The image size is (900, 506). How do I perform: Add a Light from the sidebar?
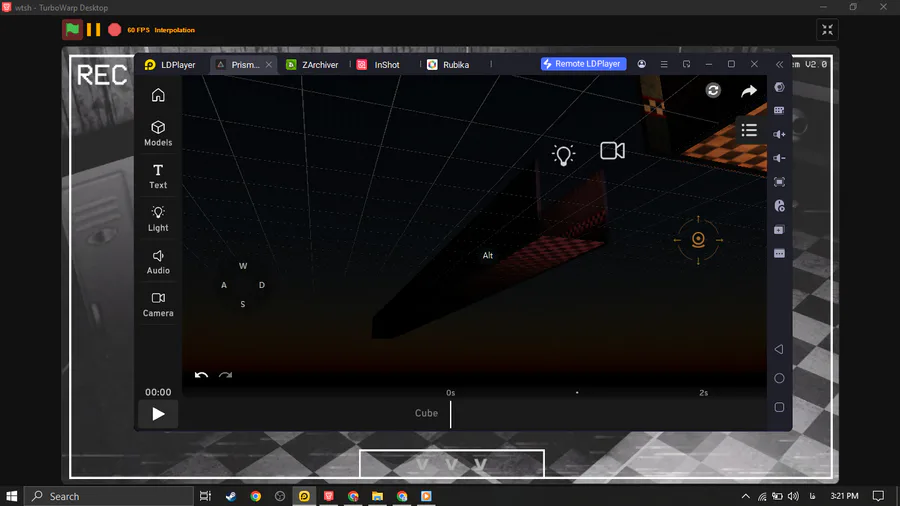pyautogui.click(x=158, y=219)
